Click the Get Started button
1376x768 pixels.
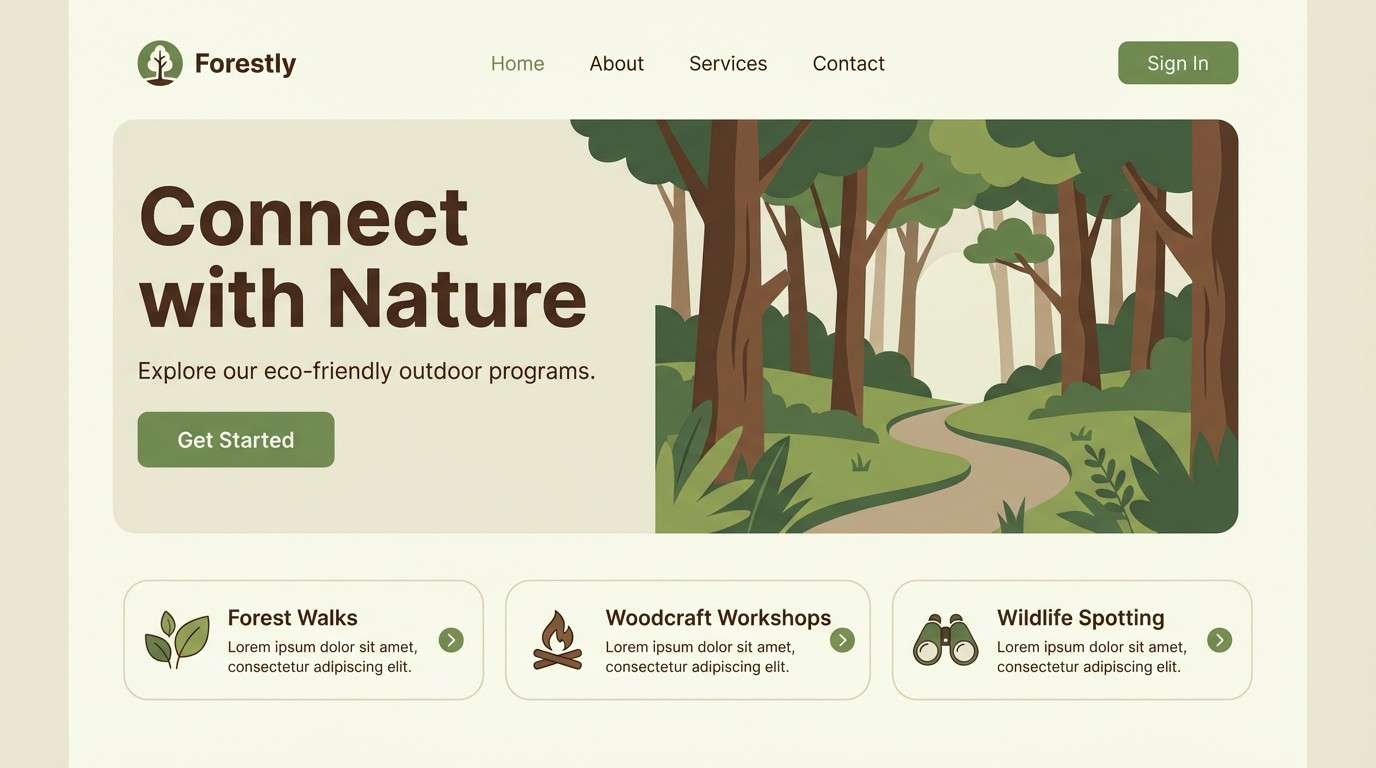236,439
